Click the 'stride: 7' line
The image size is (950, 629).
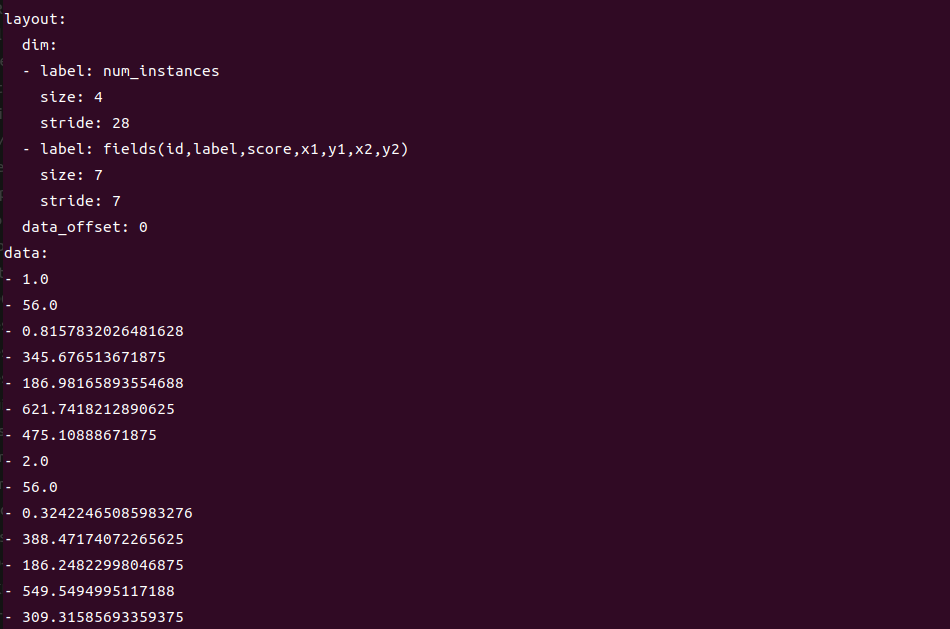click(x=81, y=201)
